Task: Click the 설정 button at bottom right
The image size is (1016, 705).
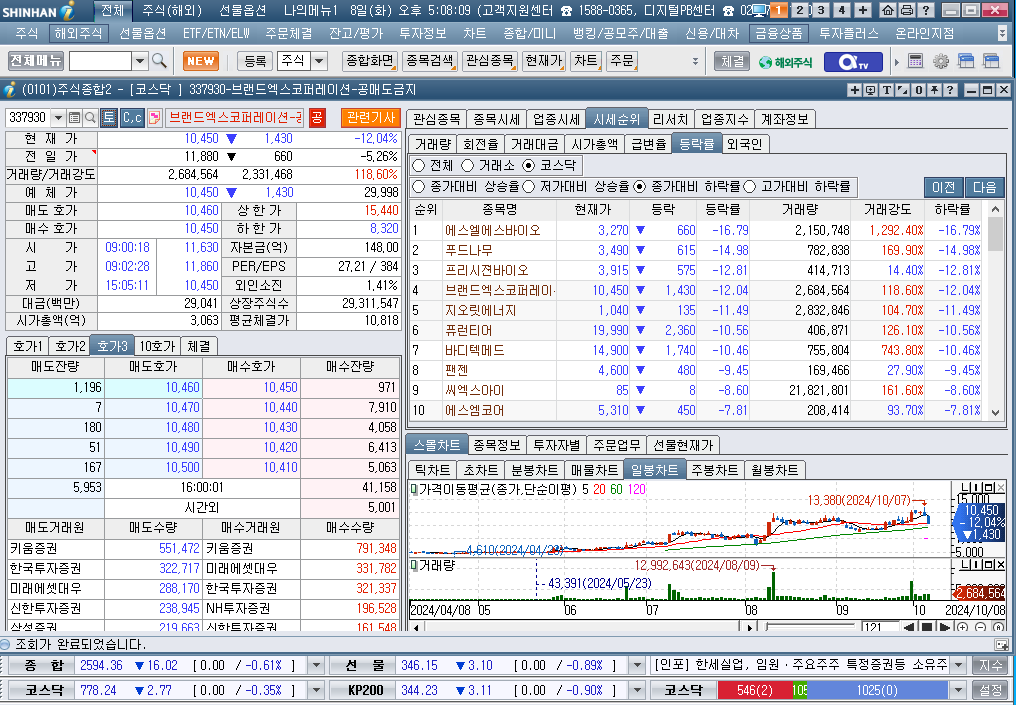Action: coord(990,689)
